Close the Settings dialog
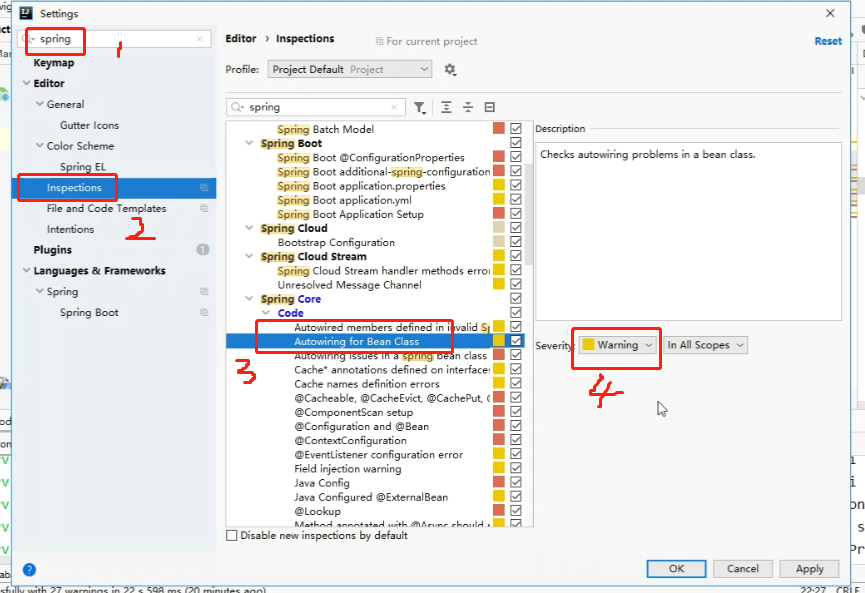 [830, 13]
